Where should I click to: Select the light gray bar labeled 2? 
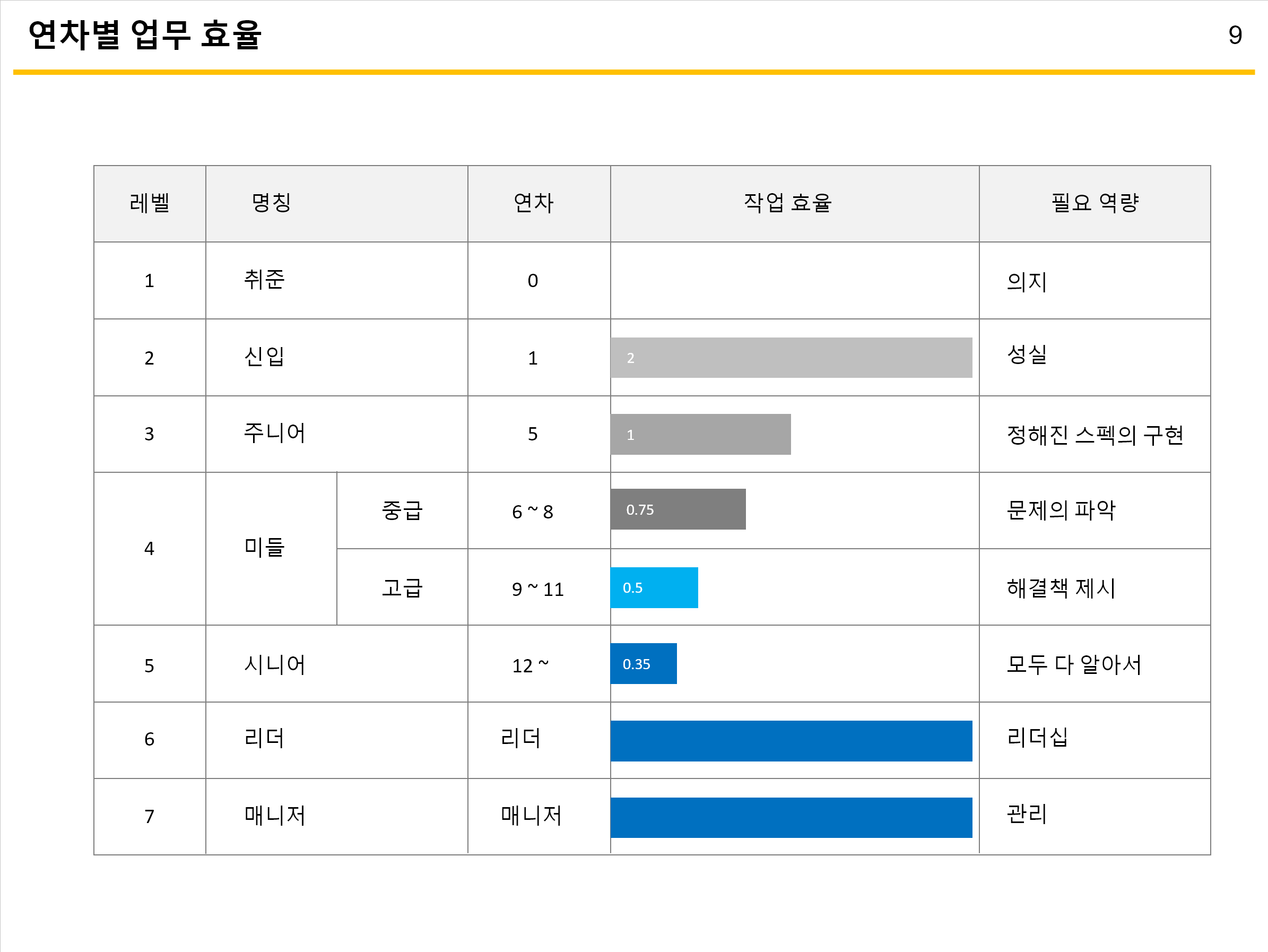[791, 358]
